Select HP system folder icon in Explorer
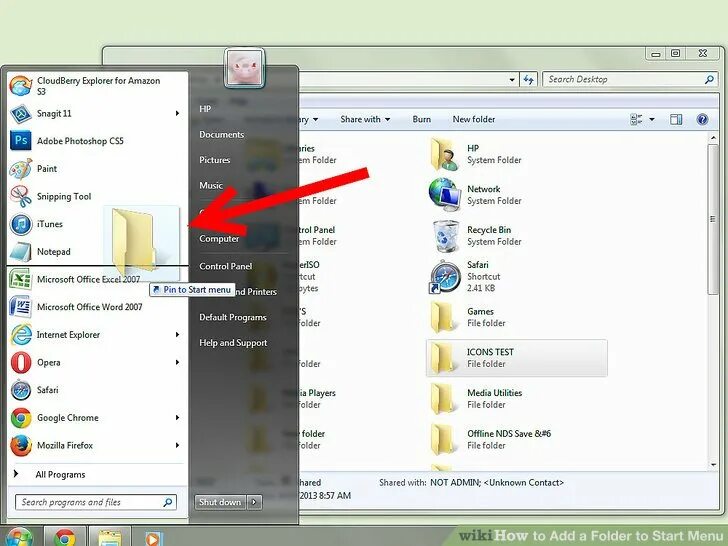 click(x=443, y=154)
